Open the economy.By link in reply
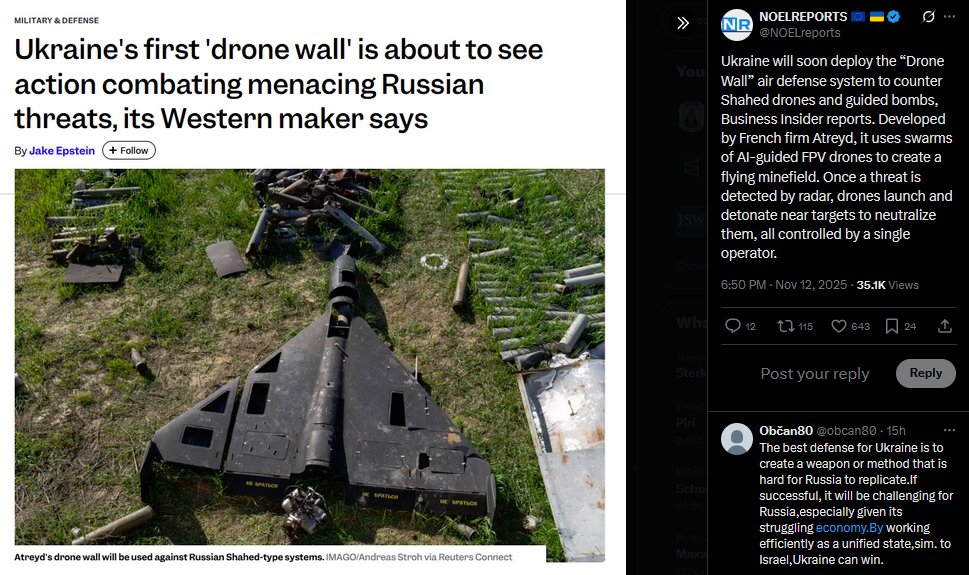The width and height of the screenshot is (969, 575). tap(849, 527)
